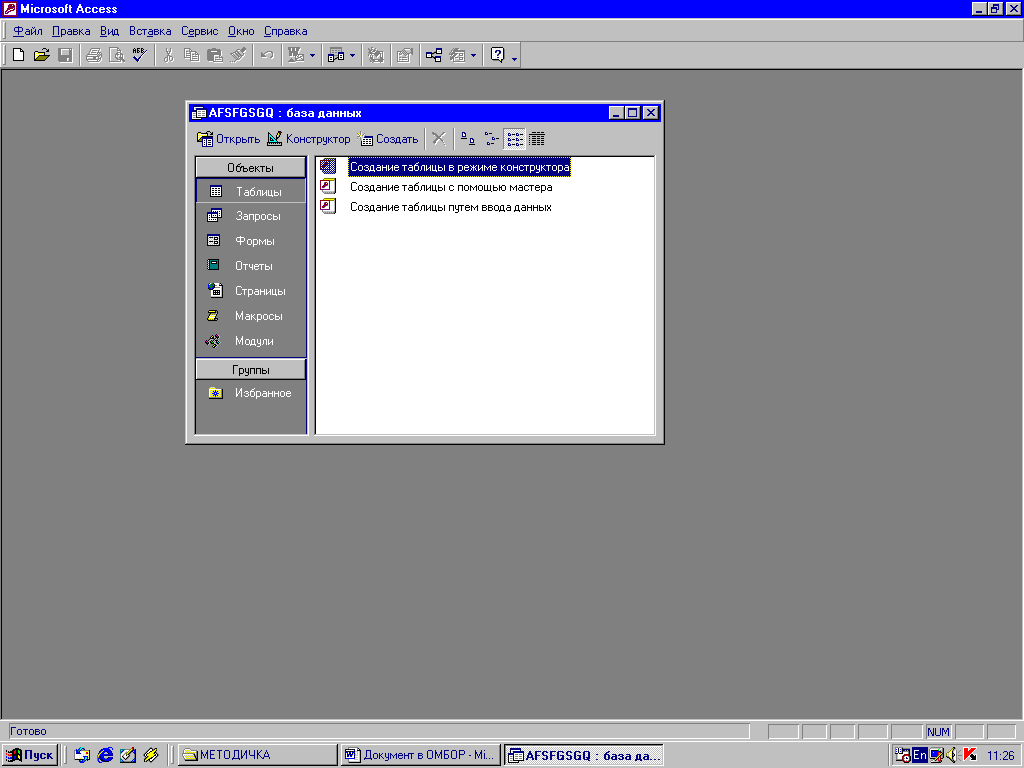1024x768 pixels.
Task: Click the Создать button
Action: click(x=388, y=138)
